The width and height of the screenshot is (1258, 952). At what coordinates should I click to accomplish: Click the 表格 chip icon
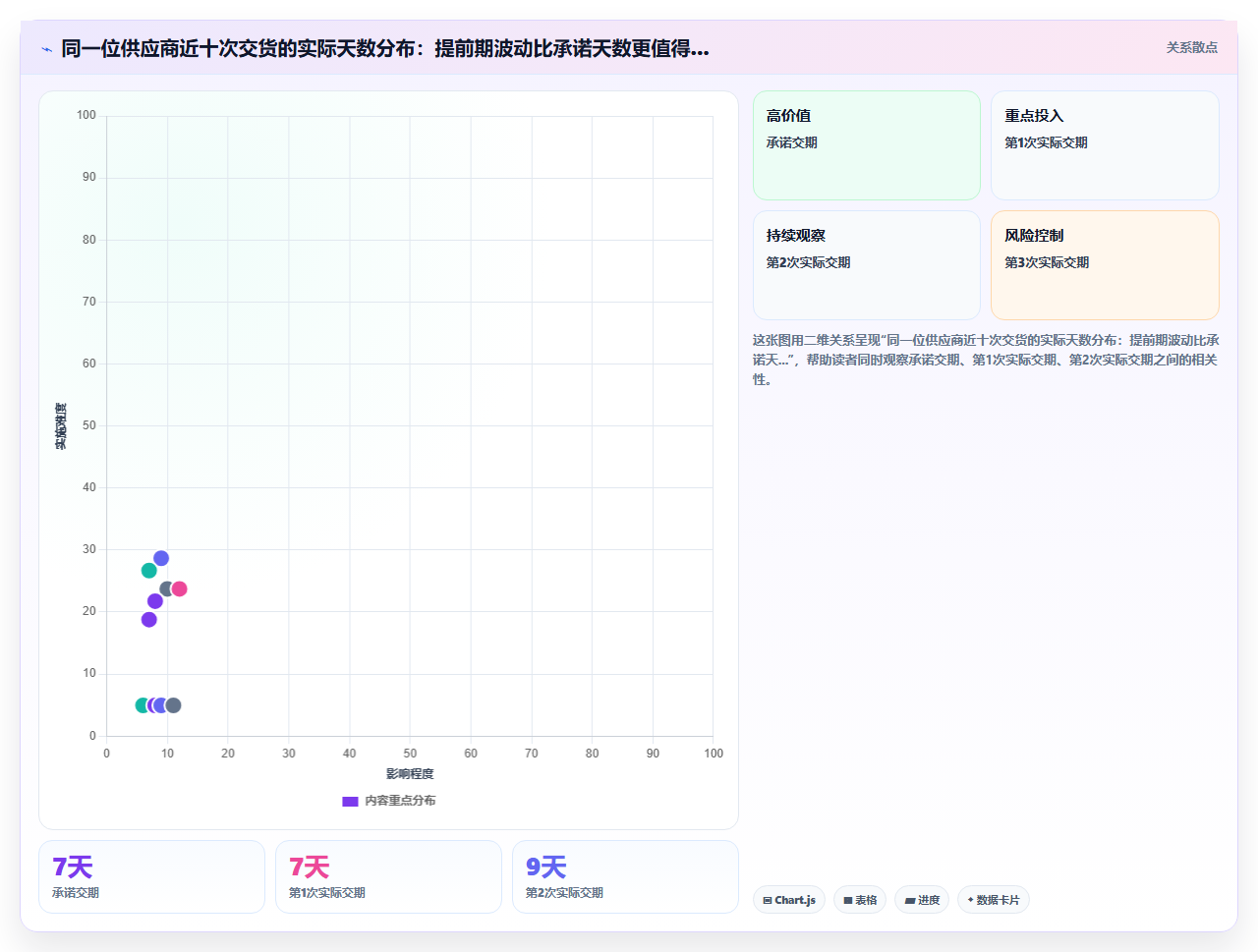[848, 900]
